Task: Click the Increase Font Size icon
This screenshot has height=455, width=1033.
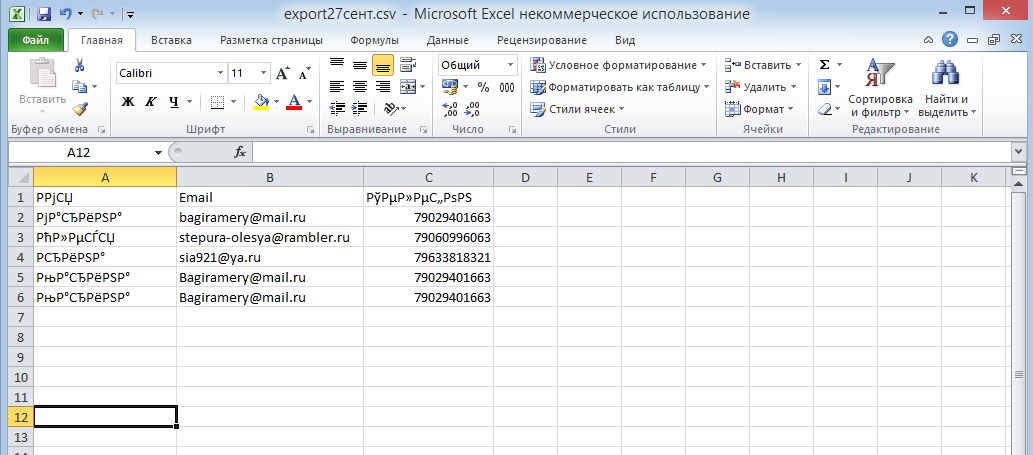Action: 282,74
